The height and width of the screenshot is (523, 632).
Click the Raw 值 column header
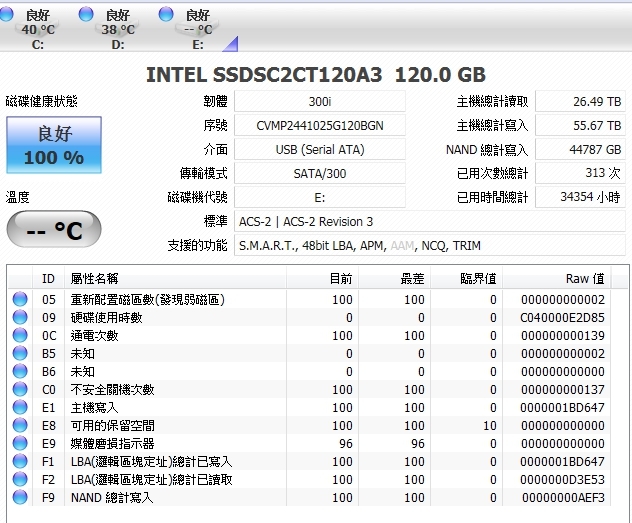point(557,278)
